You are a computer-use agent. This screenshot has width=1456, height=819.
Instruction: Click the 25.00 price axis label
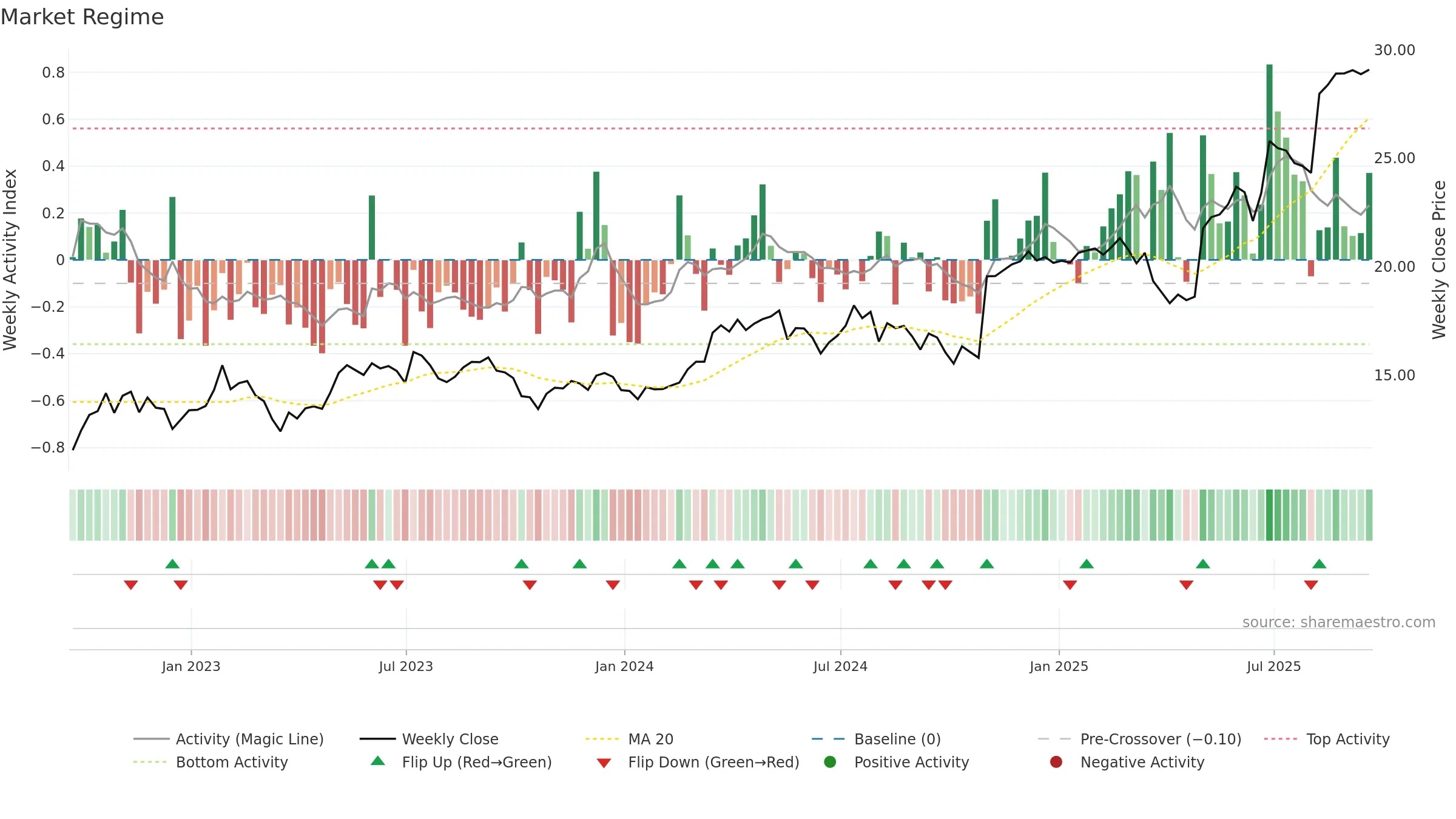pos(1395,158)
